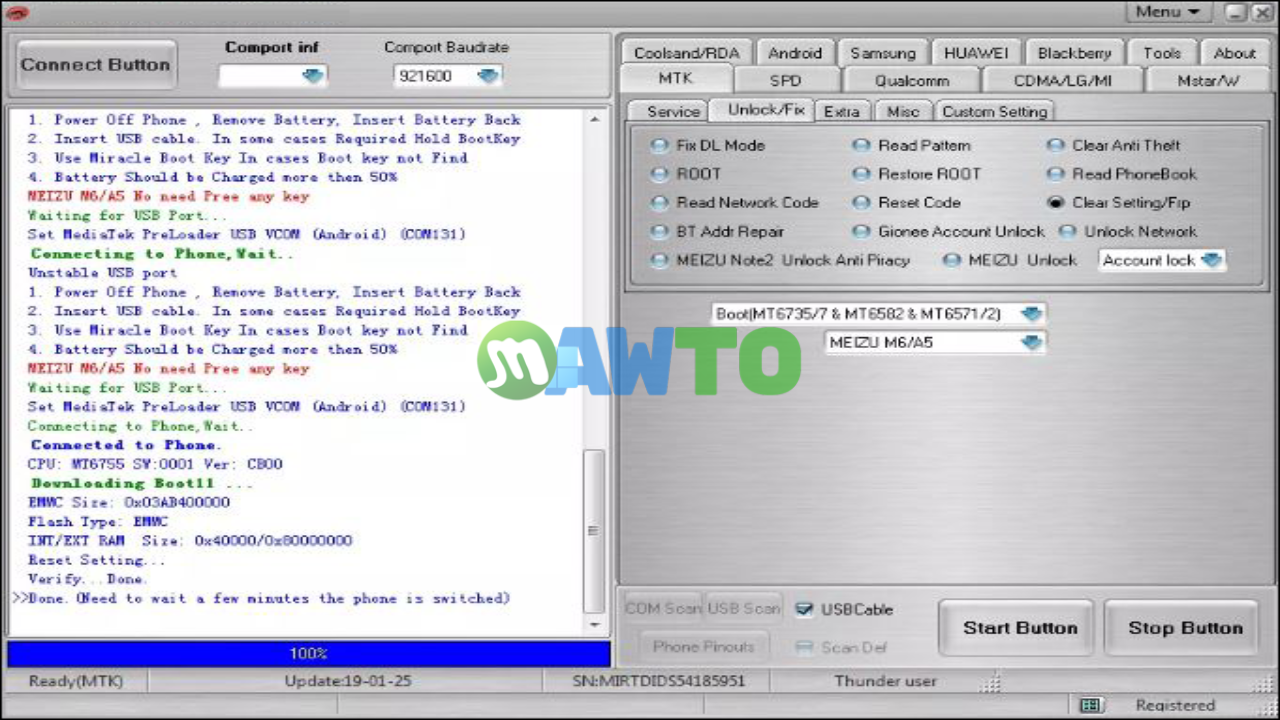Screen dimensions: 1280x720
Task: Switch to the Service sub-tab
Action: click(x=673, y=112)
